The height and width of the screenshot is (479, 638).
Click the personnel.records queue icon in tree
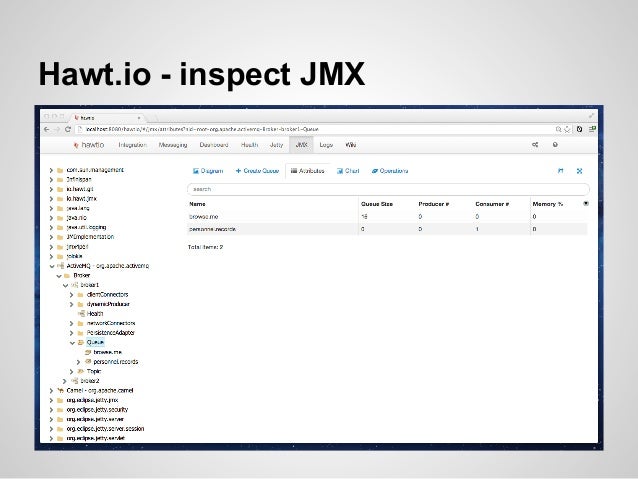click(87, 361)
